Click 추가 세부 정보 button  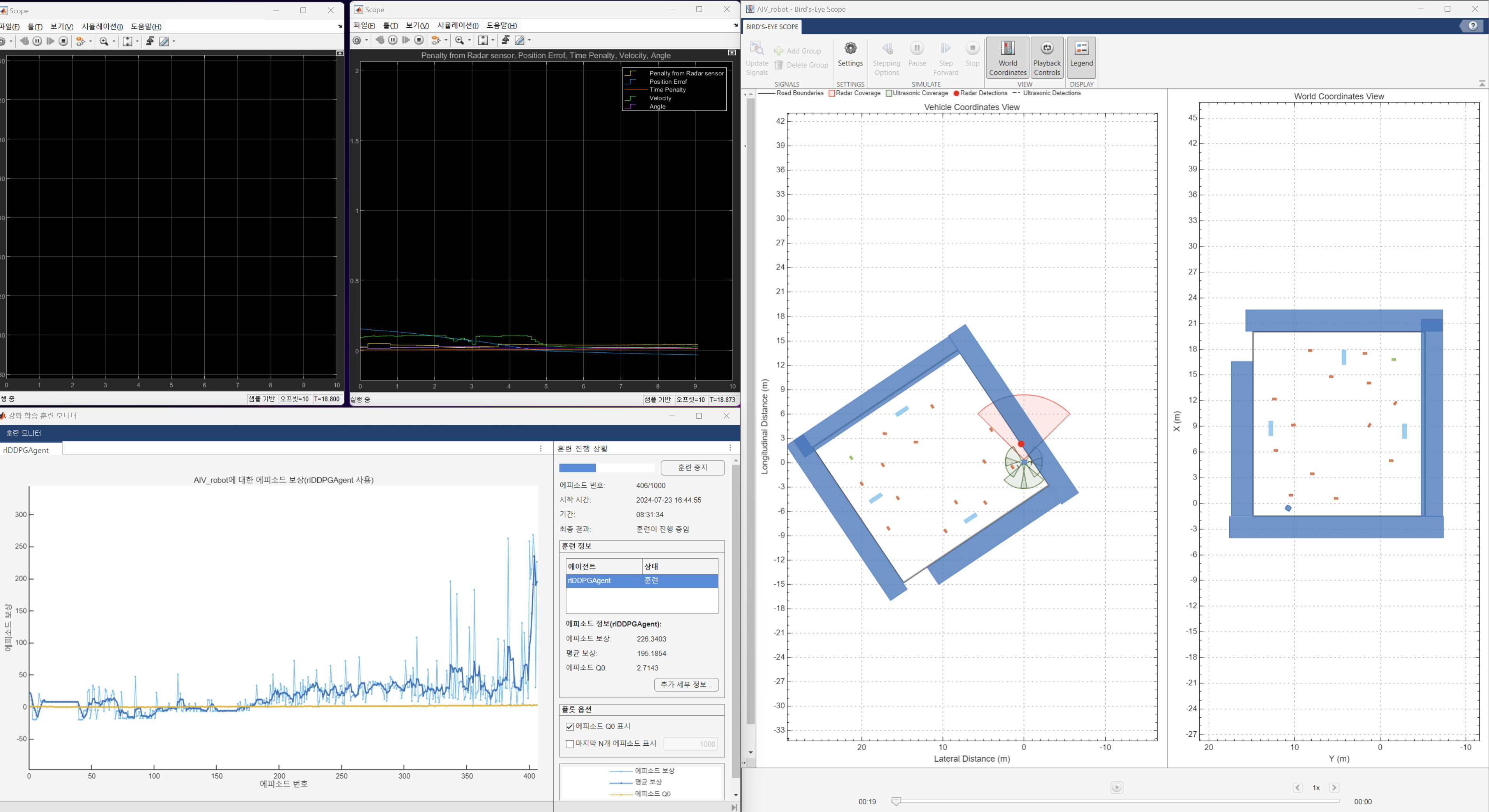pyautogui.click(x=686, y=684)
